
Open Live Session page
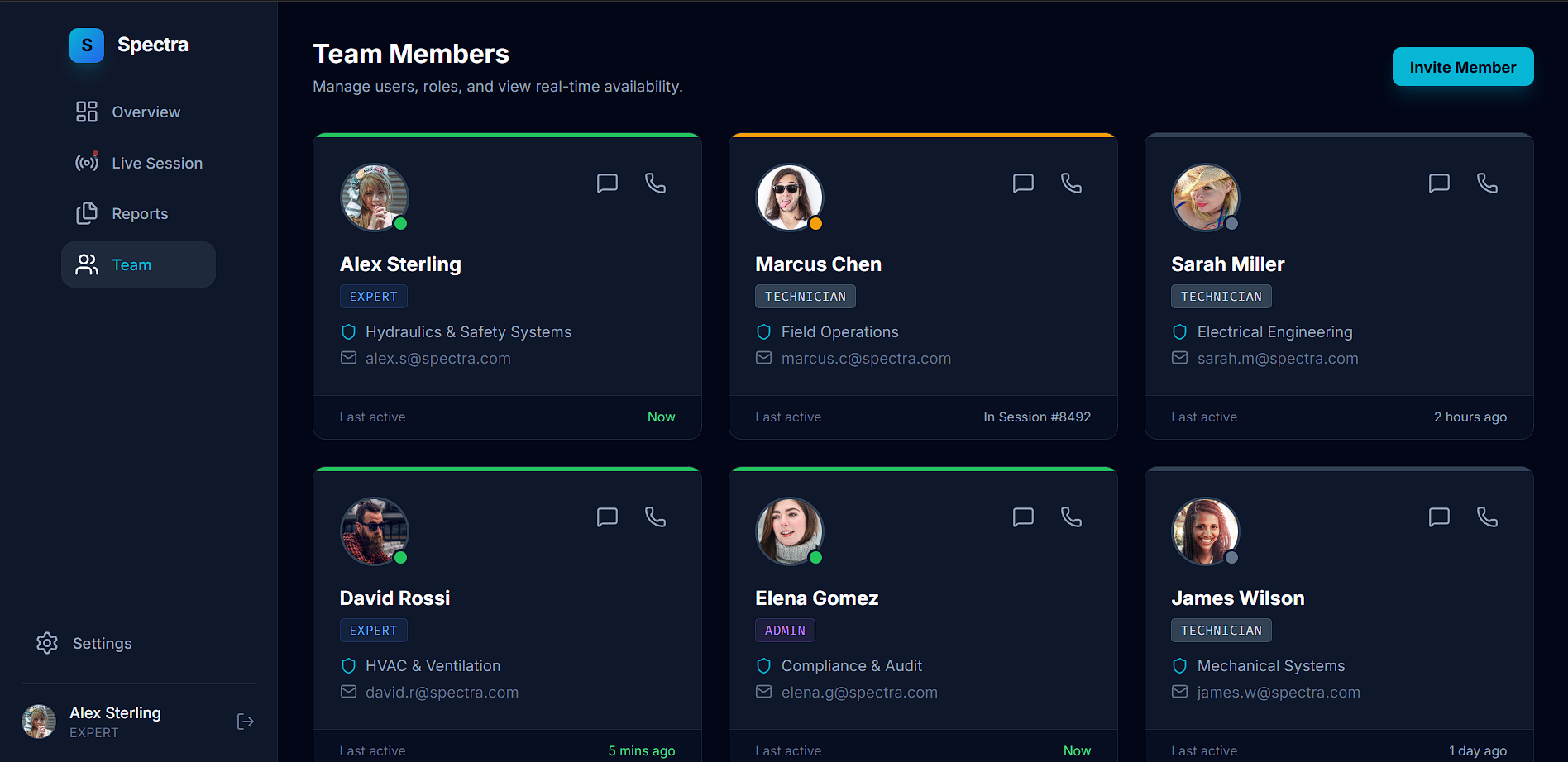tap(138, 163)
